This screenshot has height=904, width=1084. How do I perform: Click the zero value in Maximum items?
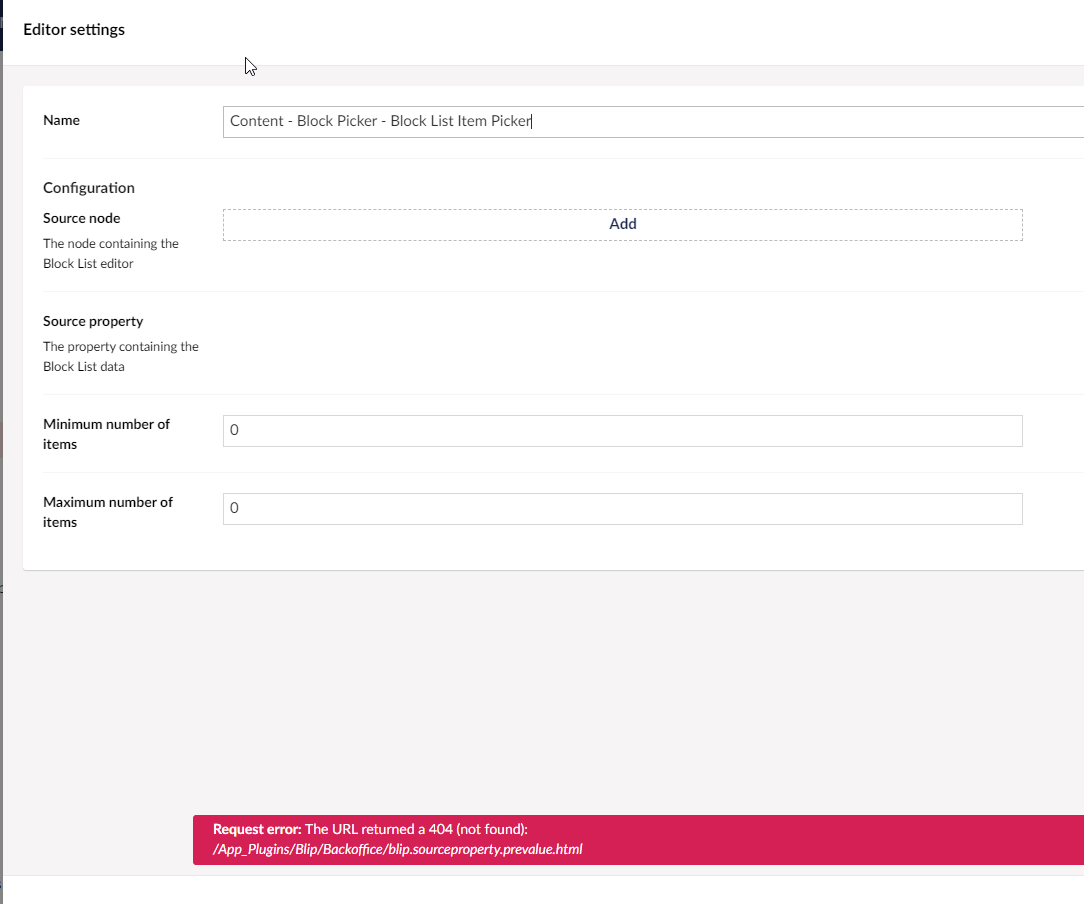pos(235,508)
